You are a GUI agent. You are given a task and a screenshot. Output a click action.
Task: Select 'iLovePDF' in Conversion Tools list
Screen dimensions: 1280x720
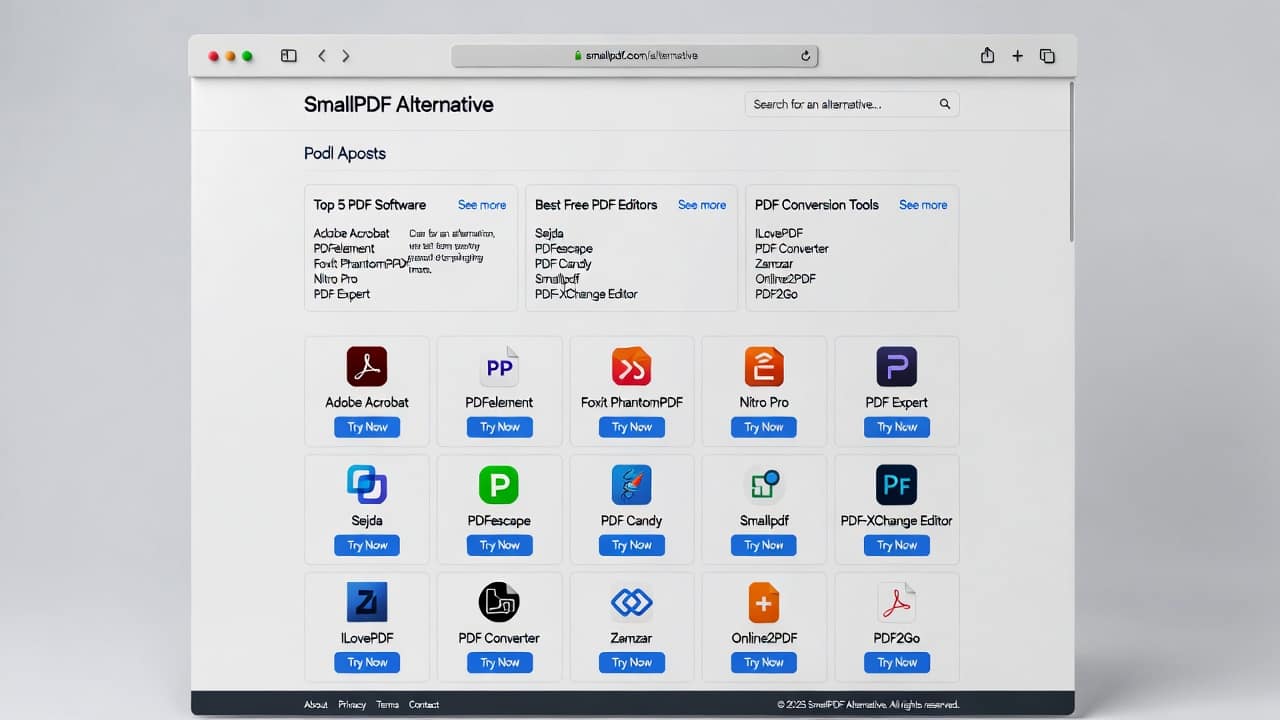pyautogui.click(x=779, y=234)
